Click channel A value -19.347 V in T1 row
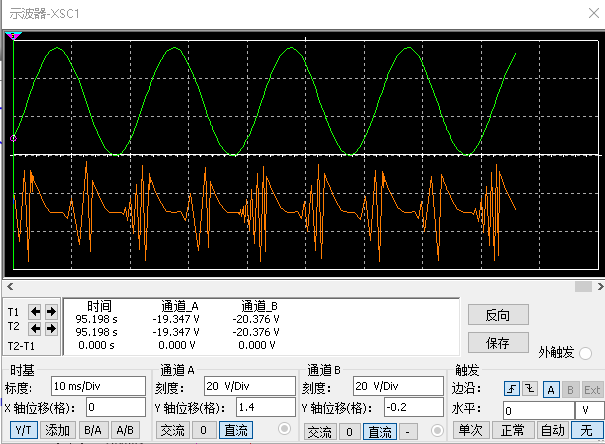This screenshot has height=444, width=605. coord(176,319)
